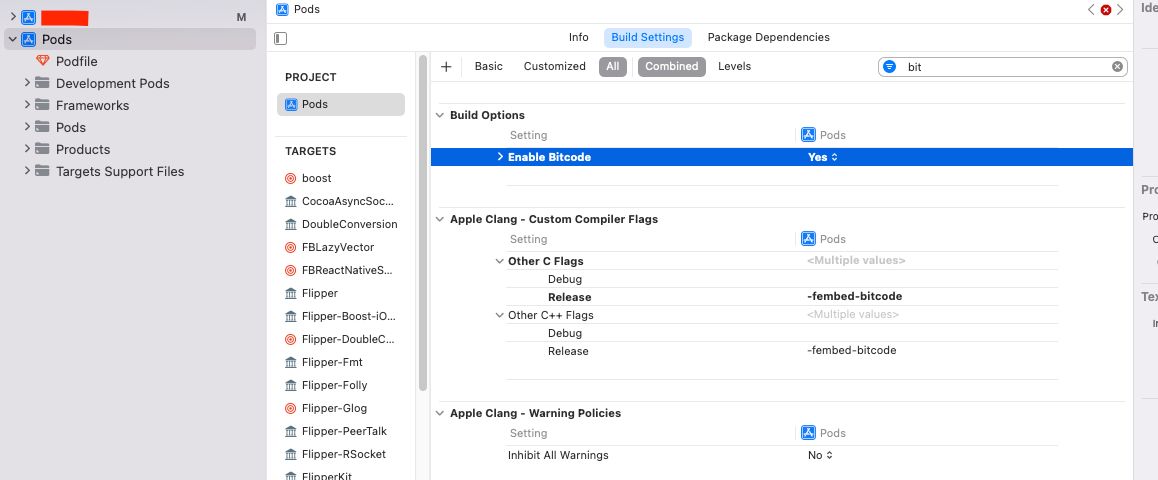Open the Package Dependencies tab
The height and width of the screenshot is (480, 1158).
[x=768, y=38]
